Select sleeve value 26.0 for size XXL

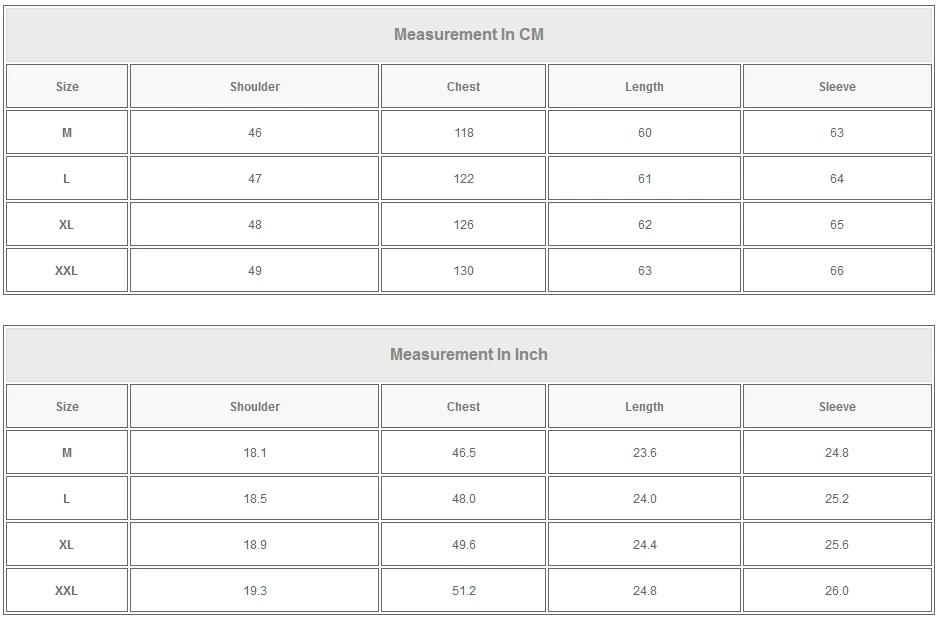[x=837, y=591]
